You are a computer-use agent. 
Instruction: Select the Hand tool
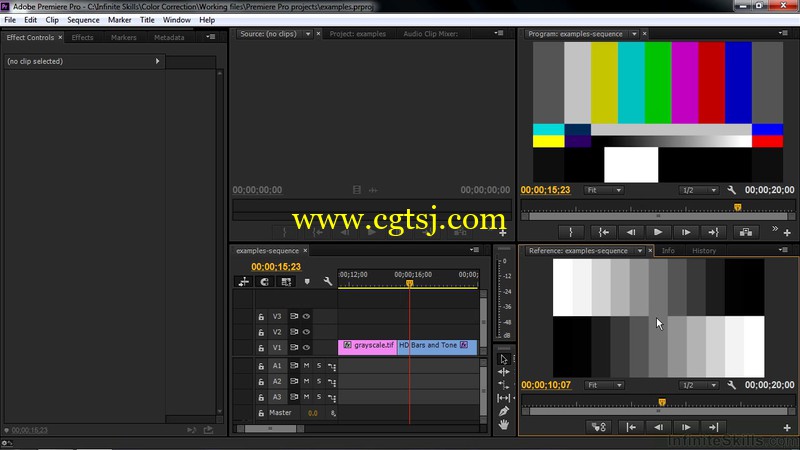click(504, 424)
